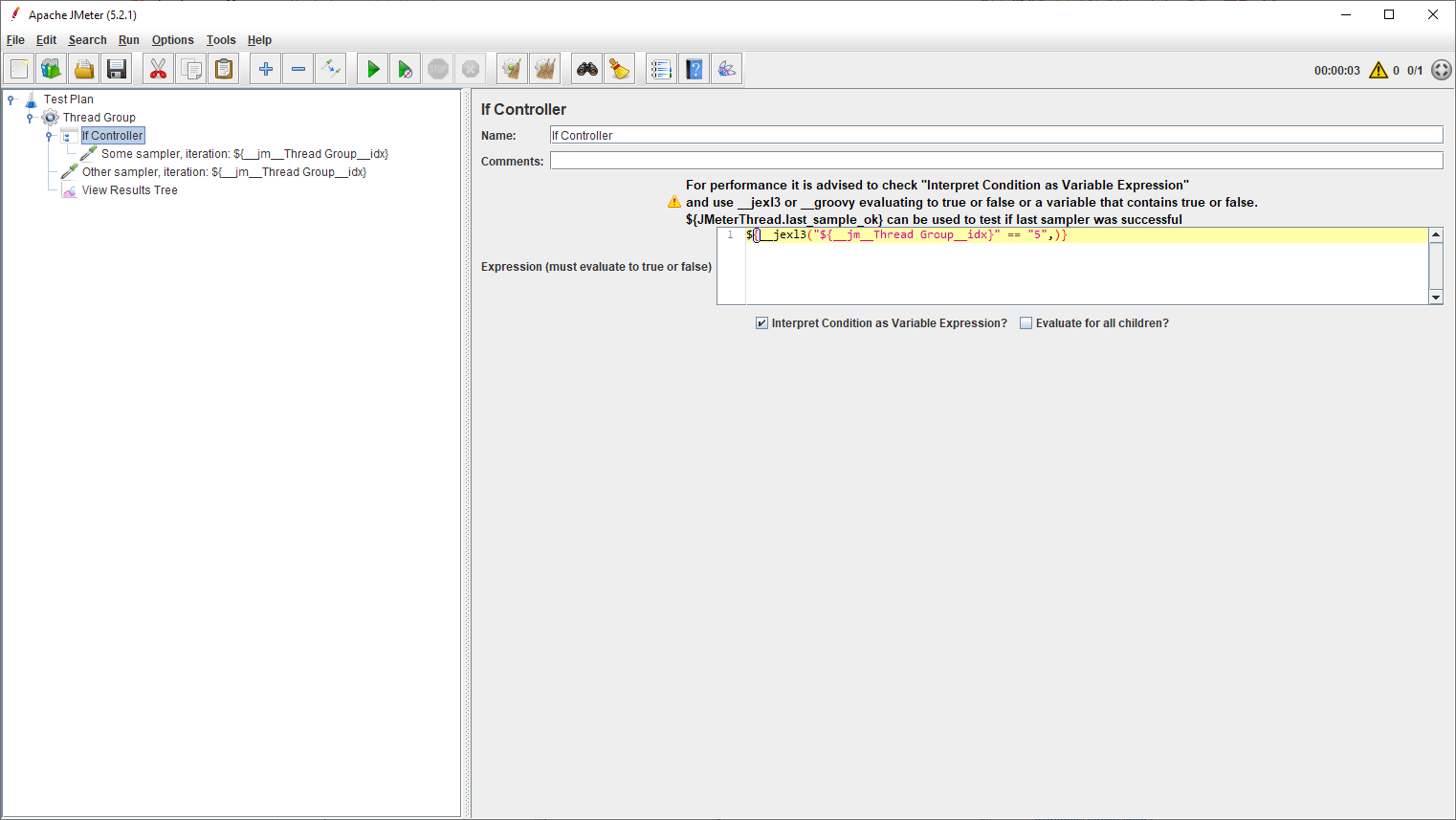1456x820 pixels.
Task: Copy the selected element via toolbar
Action: pos(191,69)
